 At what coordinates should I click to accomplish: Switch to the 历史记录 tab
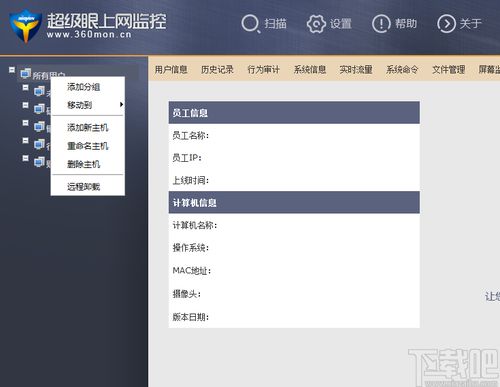(x=217, y=69)
